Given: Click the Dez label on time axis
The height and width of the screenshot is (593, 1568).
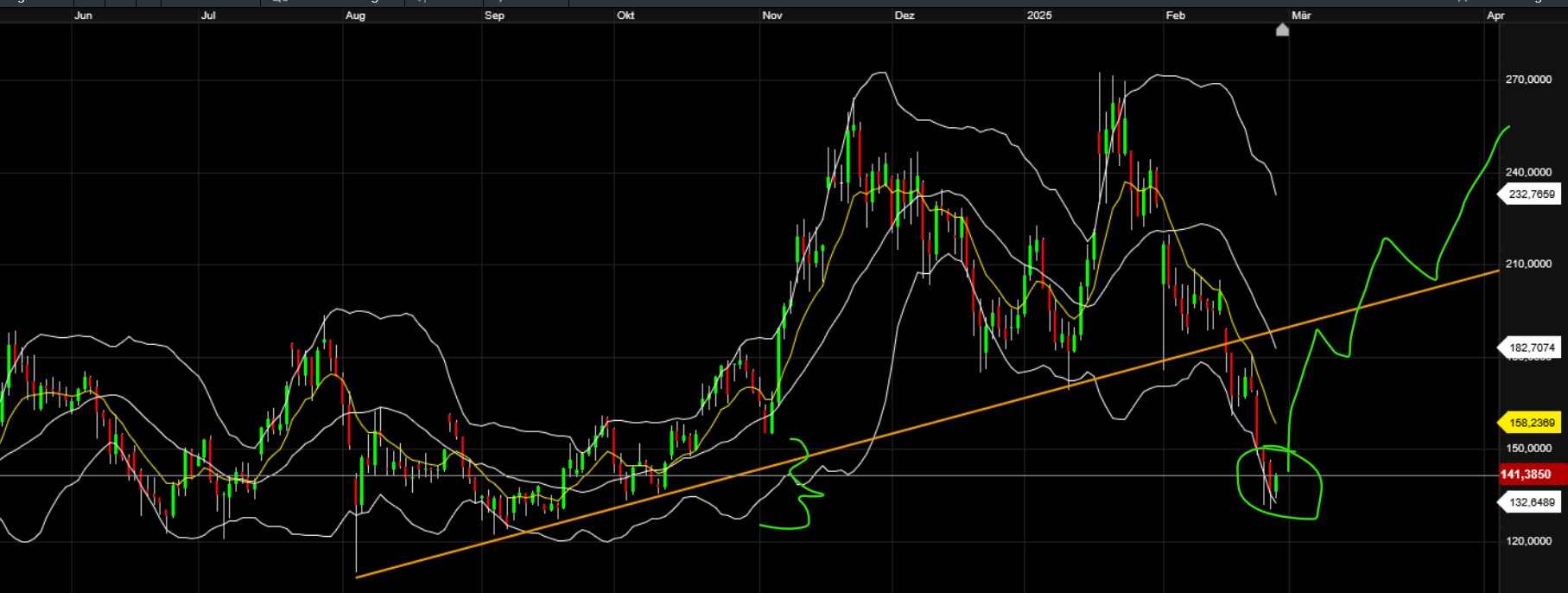Looking at the screenshot, I should click(905, 16).
